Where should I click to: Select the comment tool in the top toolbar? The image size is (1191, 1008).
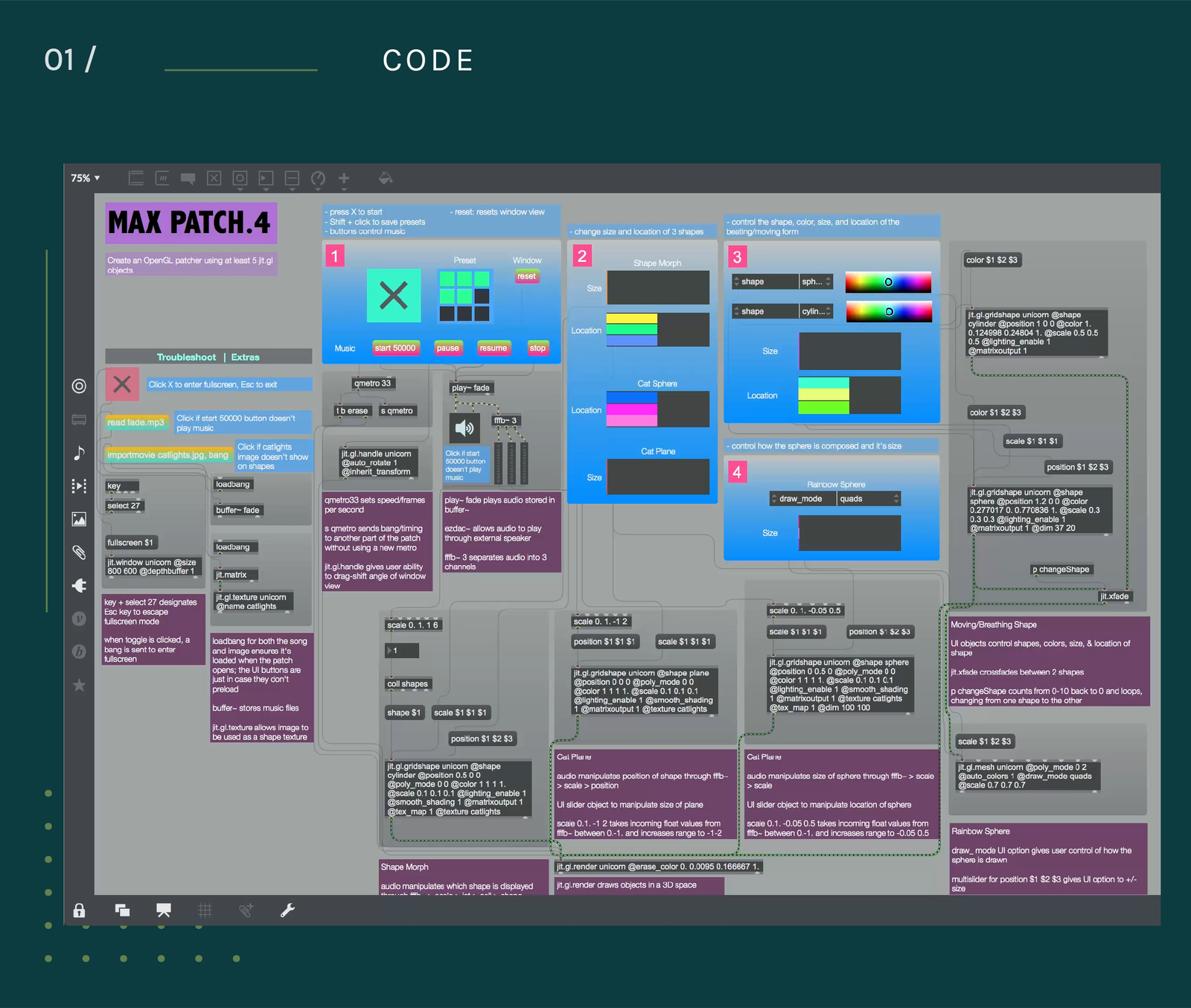pos(187,179)
